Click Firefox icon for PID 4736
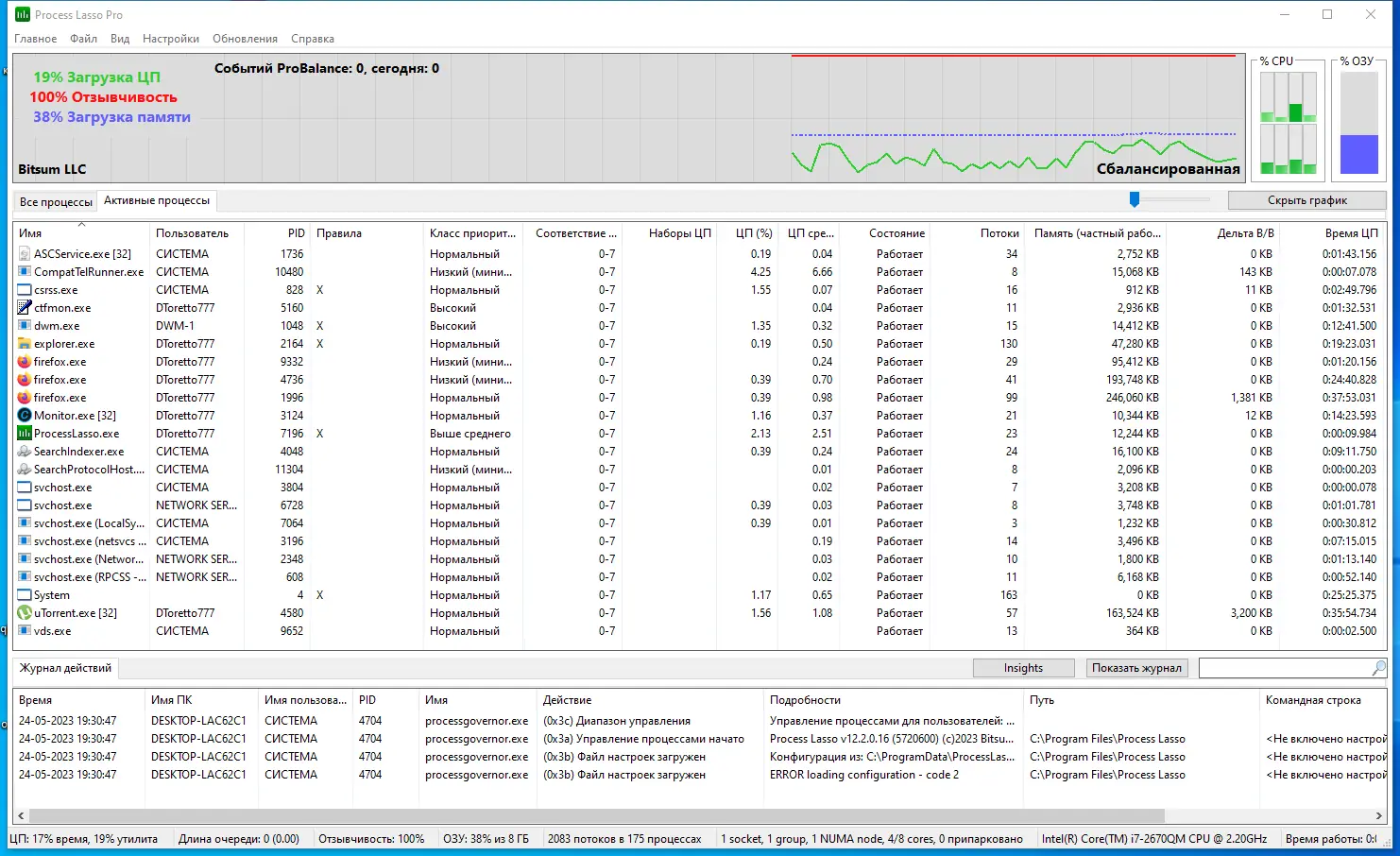This screenshot has width=1400, height=856. click(25, 380)
